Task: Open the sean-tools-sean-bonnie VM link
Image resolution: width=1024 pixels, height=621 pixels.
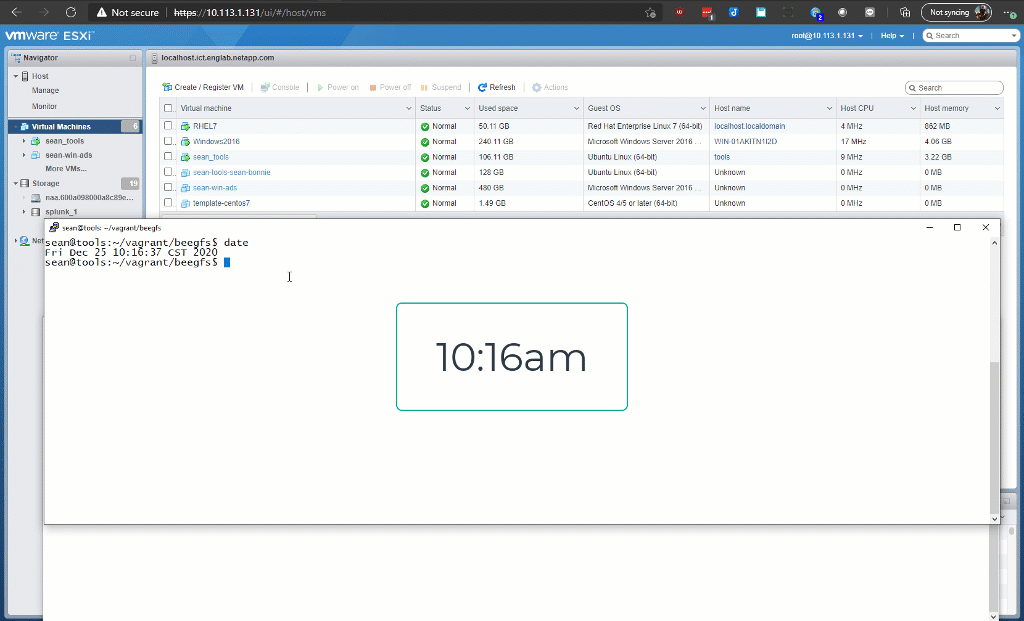Action: tap(231, 172)
